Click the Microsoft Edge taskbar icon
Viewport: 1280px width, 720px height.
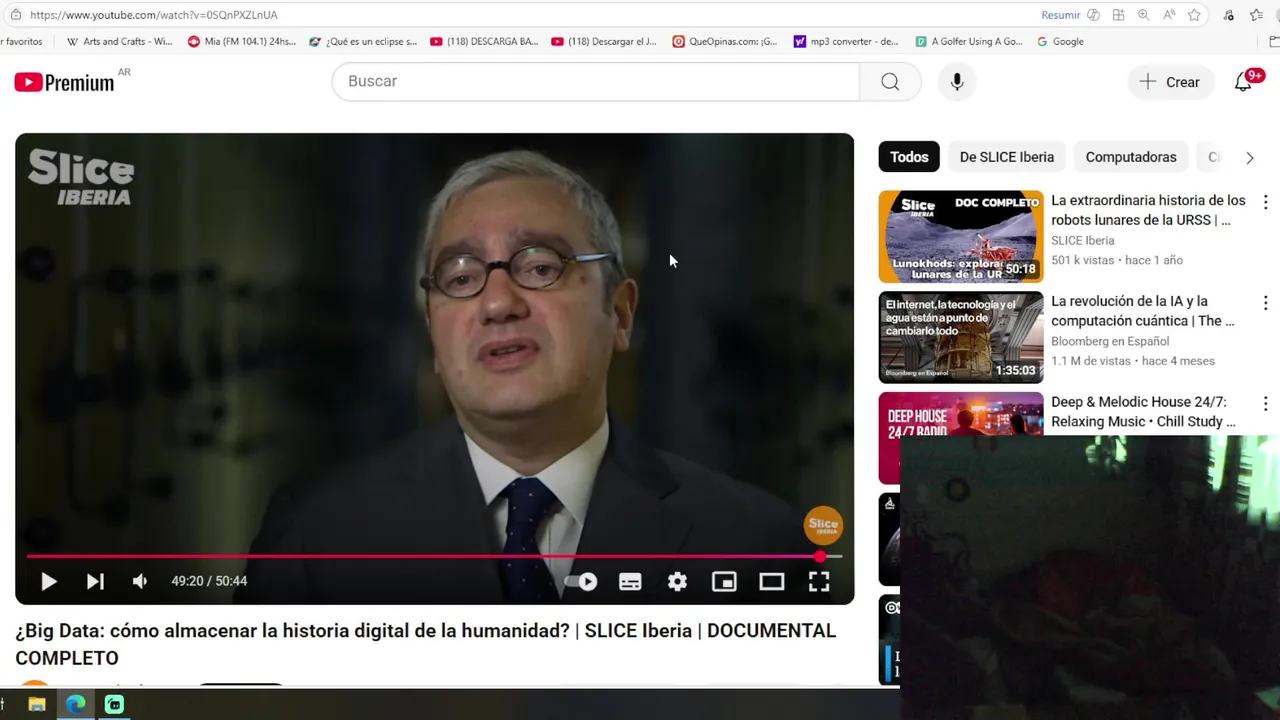click(76, 704)
